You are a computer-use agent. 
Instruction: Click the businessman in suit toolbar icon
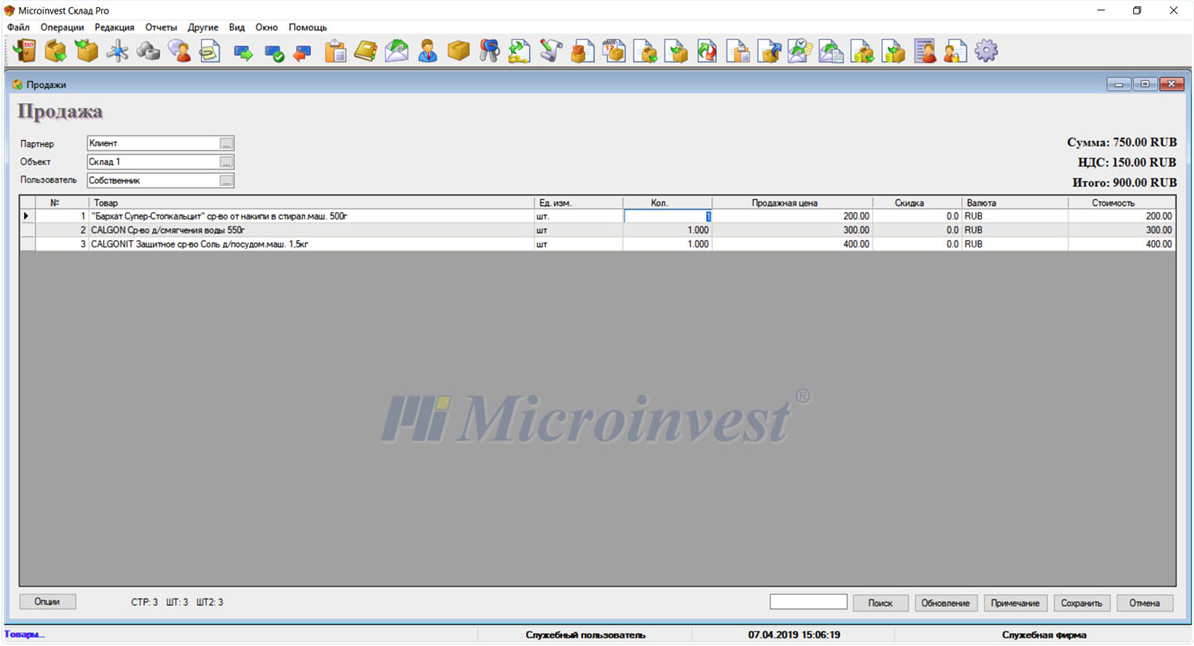pos(428,51)
